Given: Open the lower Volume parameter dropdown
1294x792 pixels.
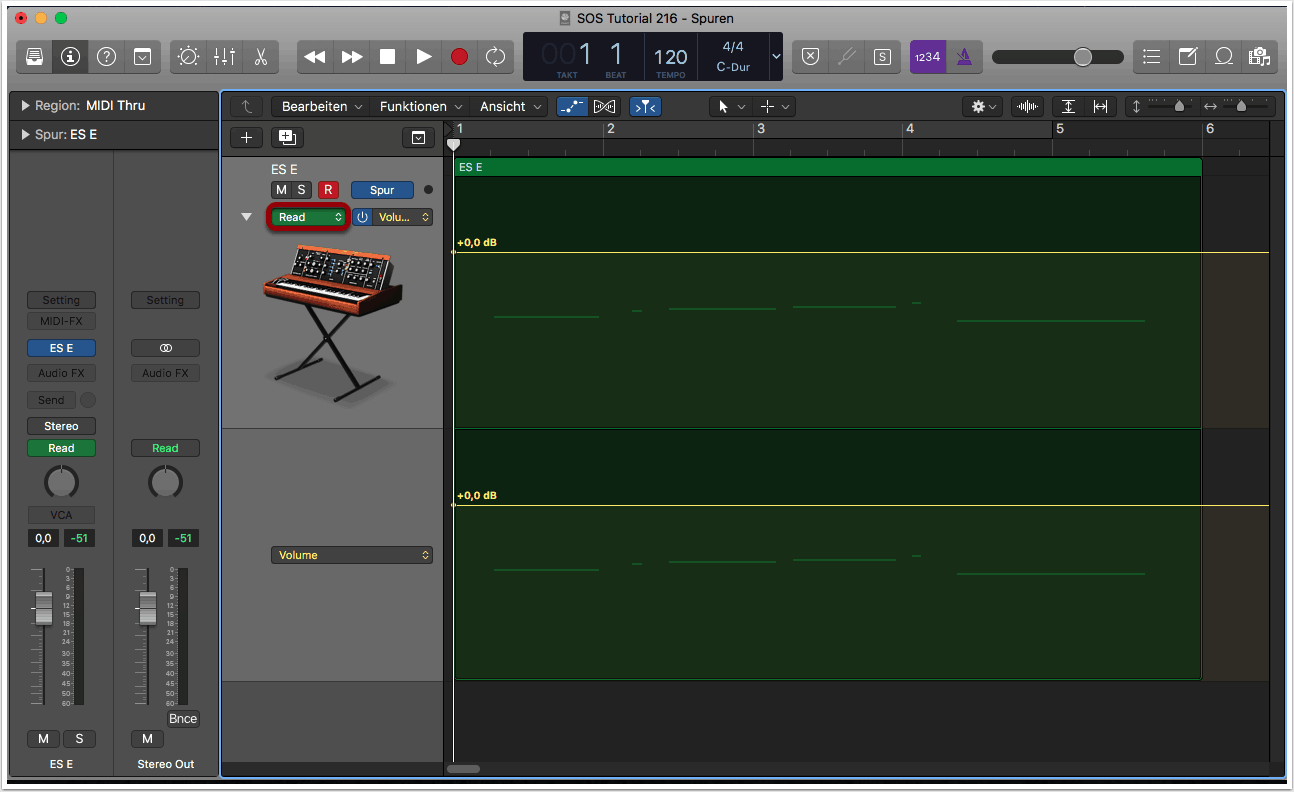Looking at the screenshot, I should (351, 555).
